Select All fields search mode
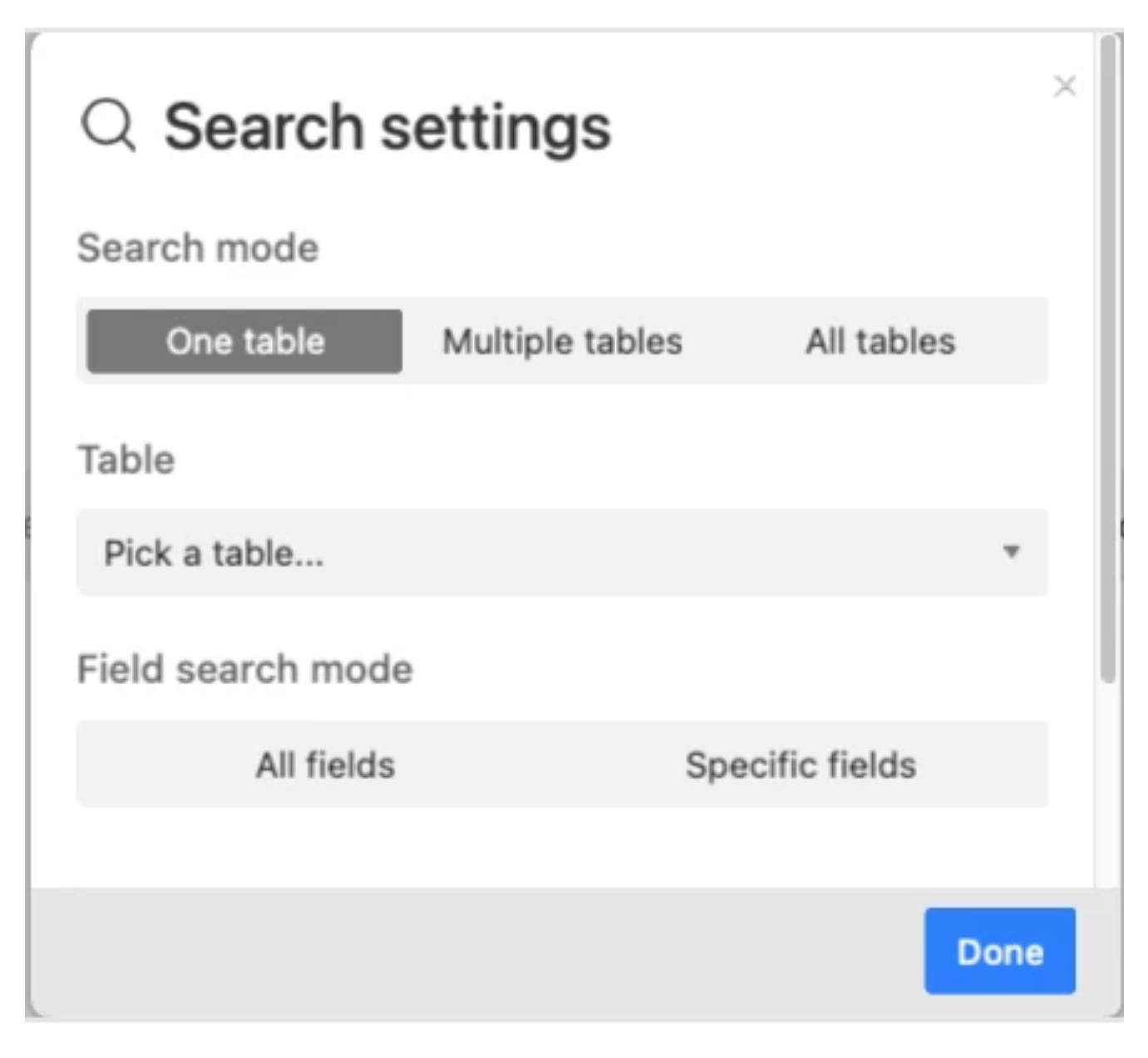The image size is (1148, 1058). tap(325, 765)
